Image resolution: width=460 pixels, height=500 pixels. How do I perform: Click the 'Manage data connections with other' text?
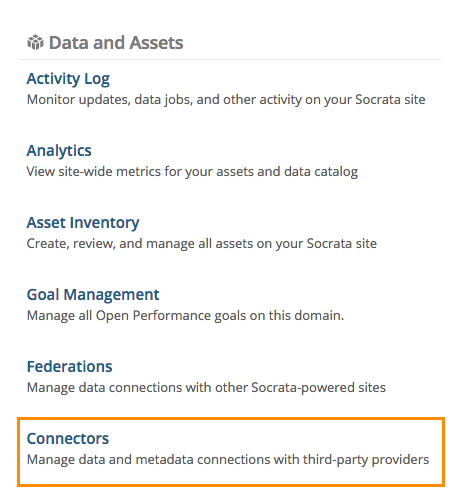206,388
